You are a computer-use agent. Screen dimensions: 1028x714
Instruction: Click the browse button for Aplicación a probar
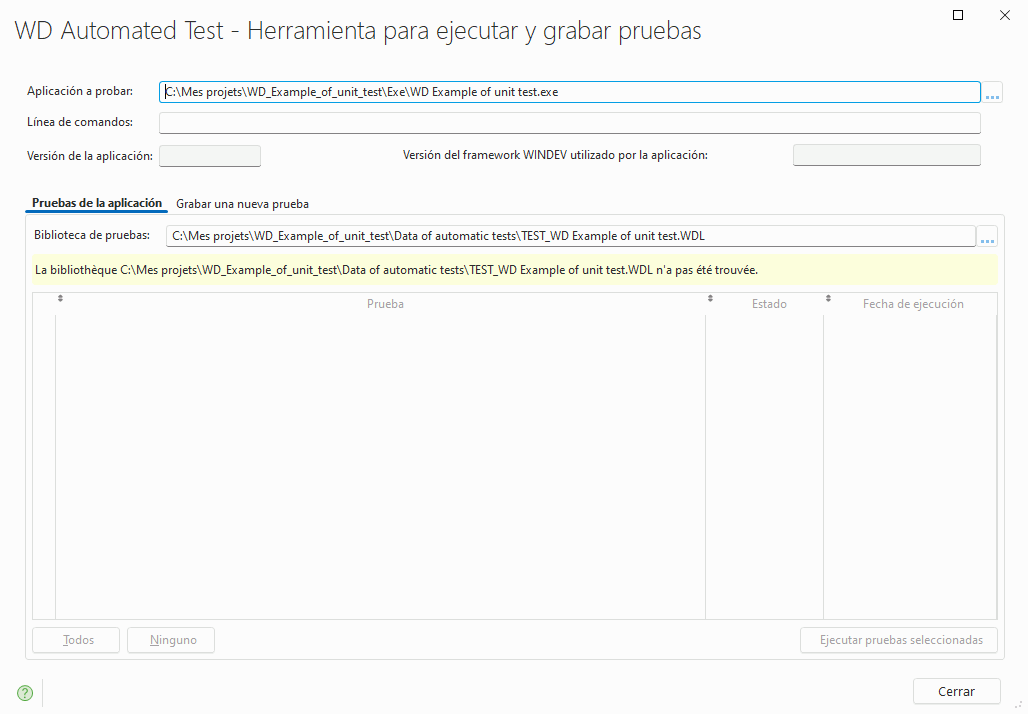[993, 92]
